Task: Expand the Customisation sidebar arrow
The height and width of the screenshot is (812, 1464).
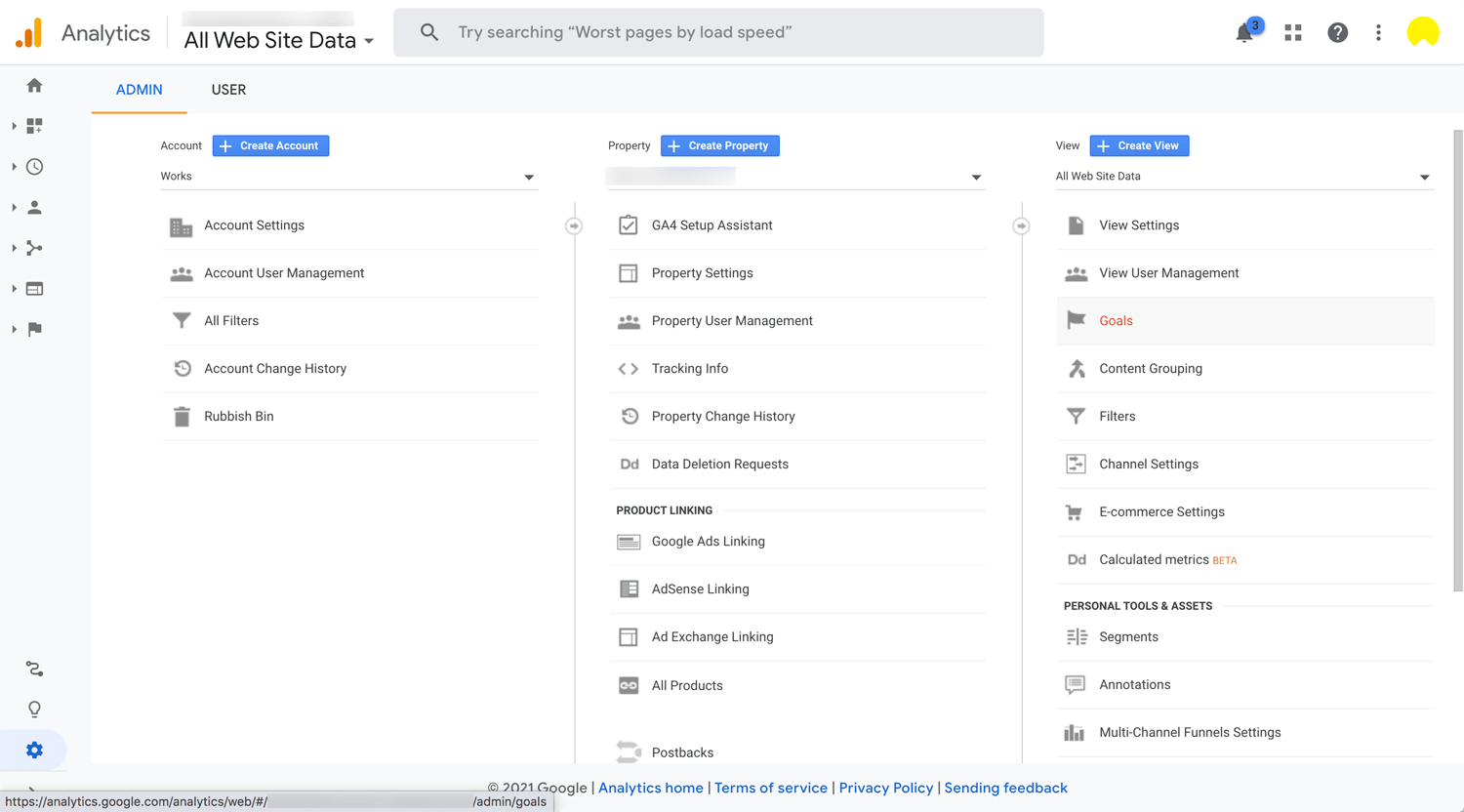Action: 14,126
